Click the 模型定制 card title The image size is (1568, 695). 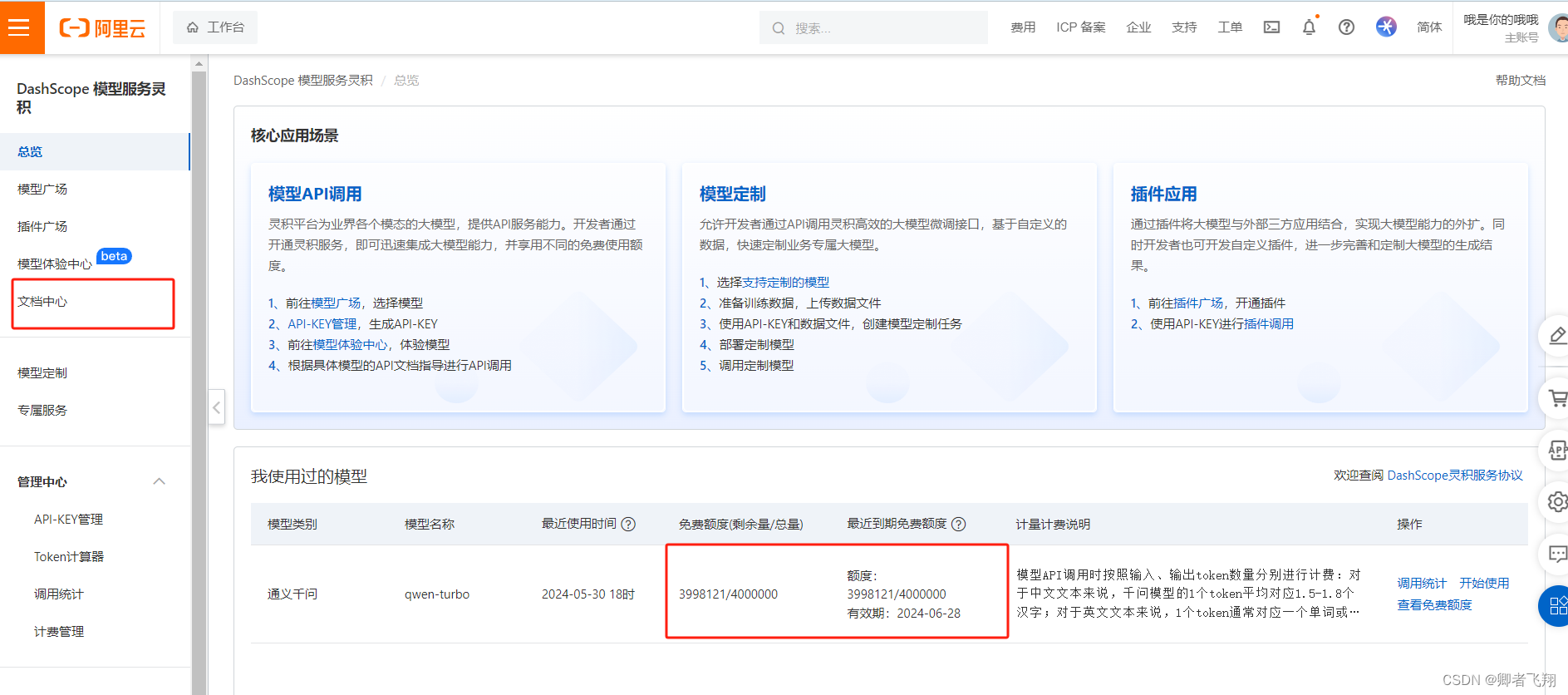coord(732,194)
